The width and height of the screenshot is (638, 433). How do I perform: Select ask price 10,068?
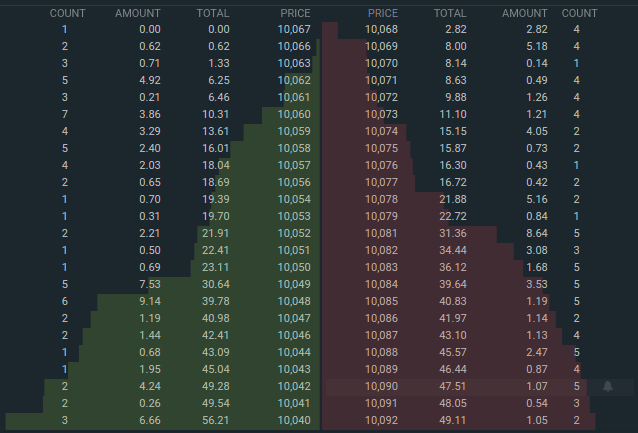(x=382, y=30)
